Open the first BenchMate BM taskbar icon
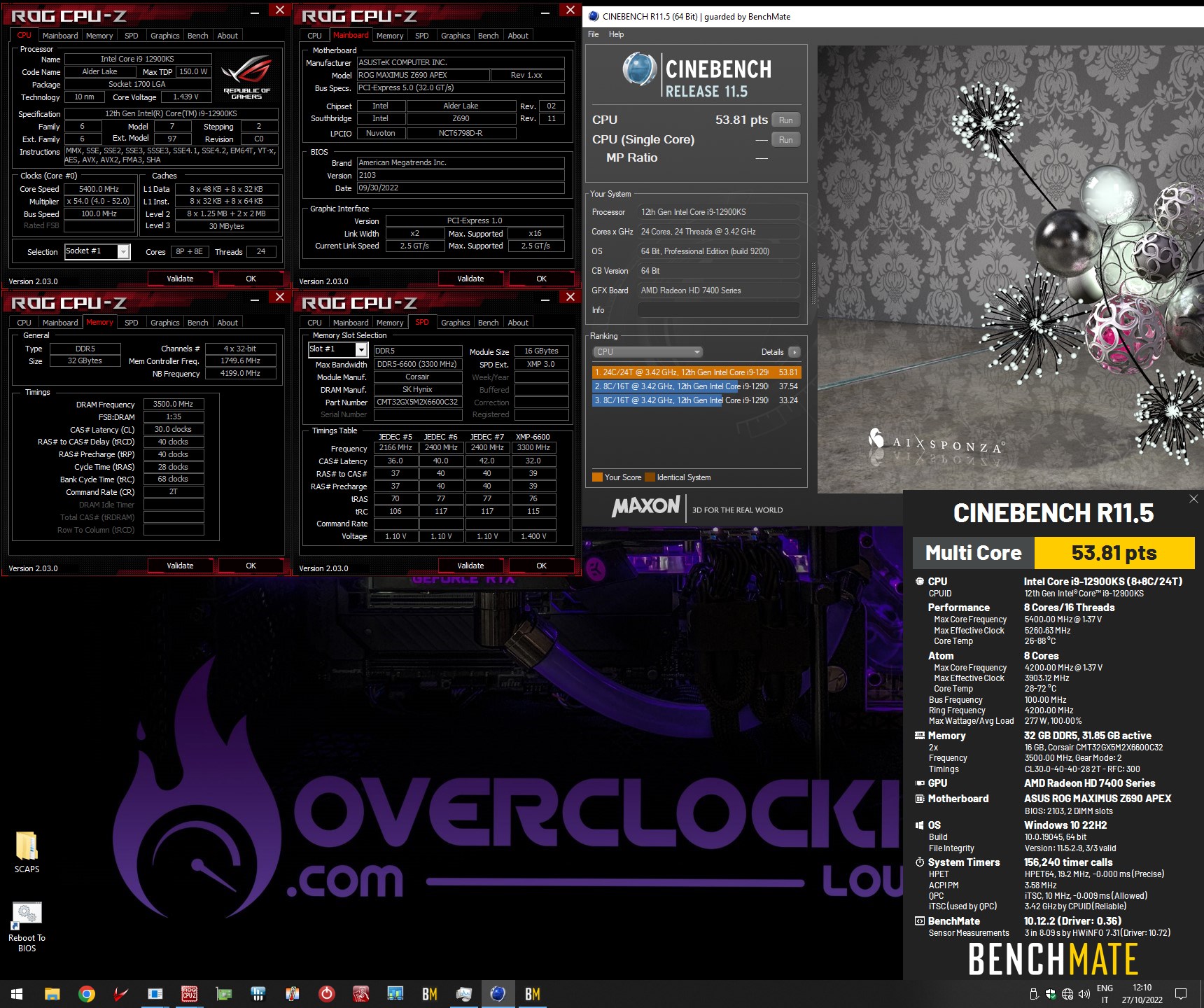1204x1008 pixels. [430, 994]
